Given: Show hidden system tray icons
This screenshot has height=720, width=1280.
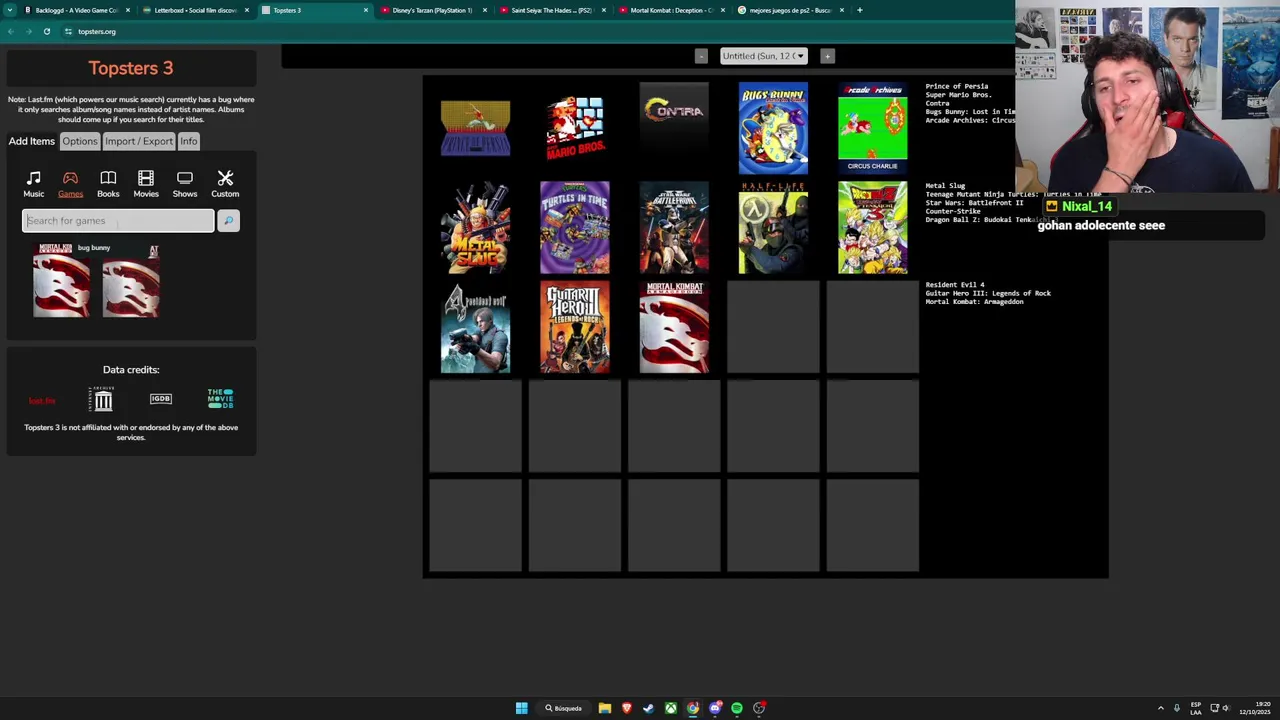Looking at the screenshot, I should pos(1160,708).
